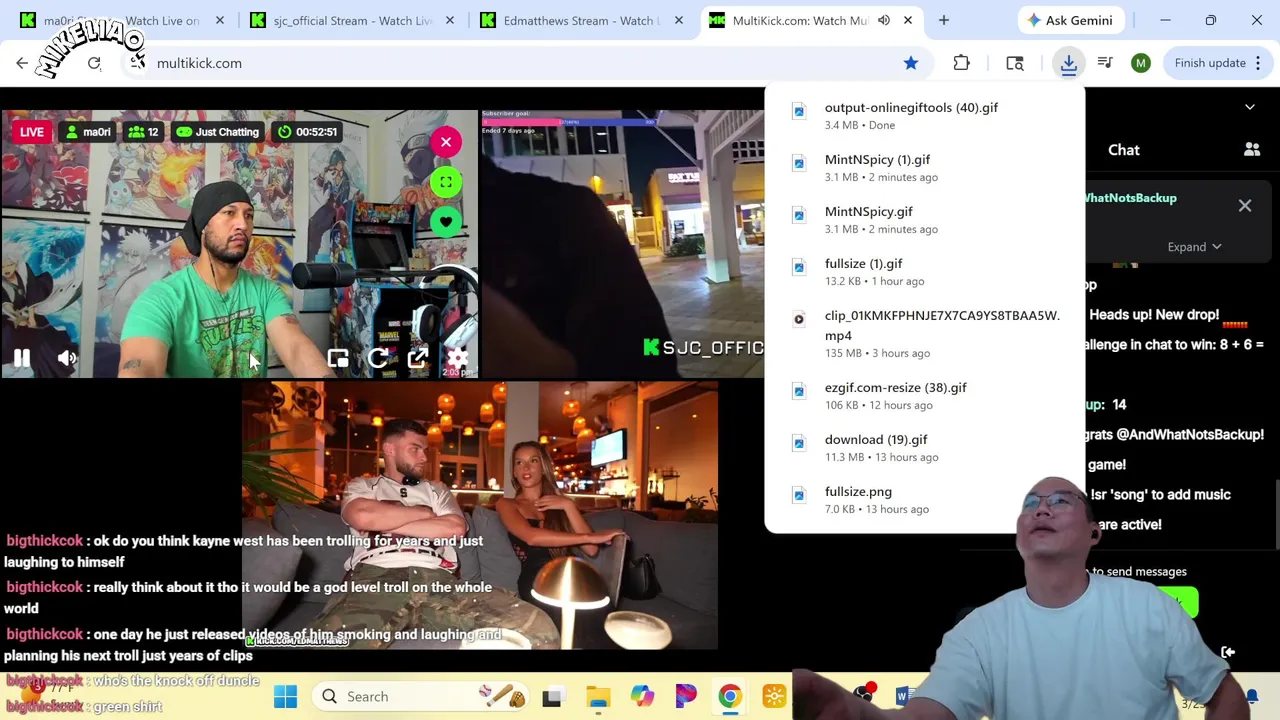Click the chat collapse arrow icon
This screenshot has width=1280, height=720.
point(1228,652)
